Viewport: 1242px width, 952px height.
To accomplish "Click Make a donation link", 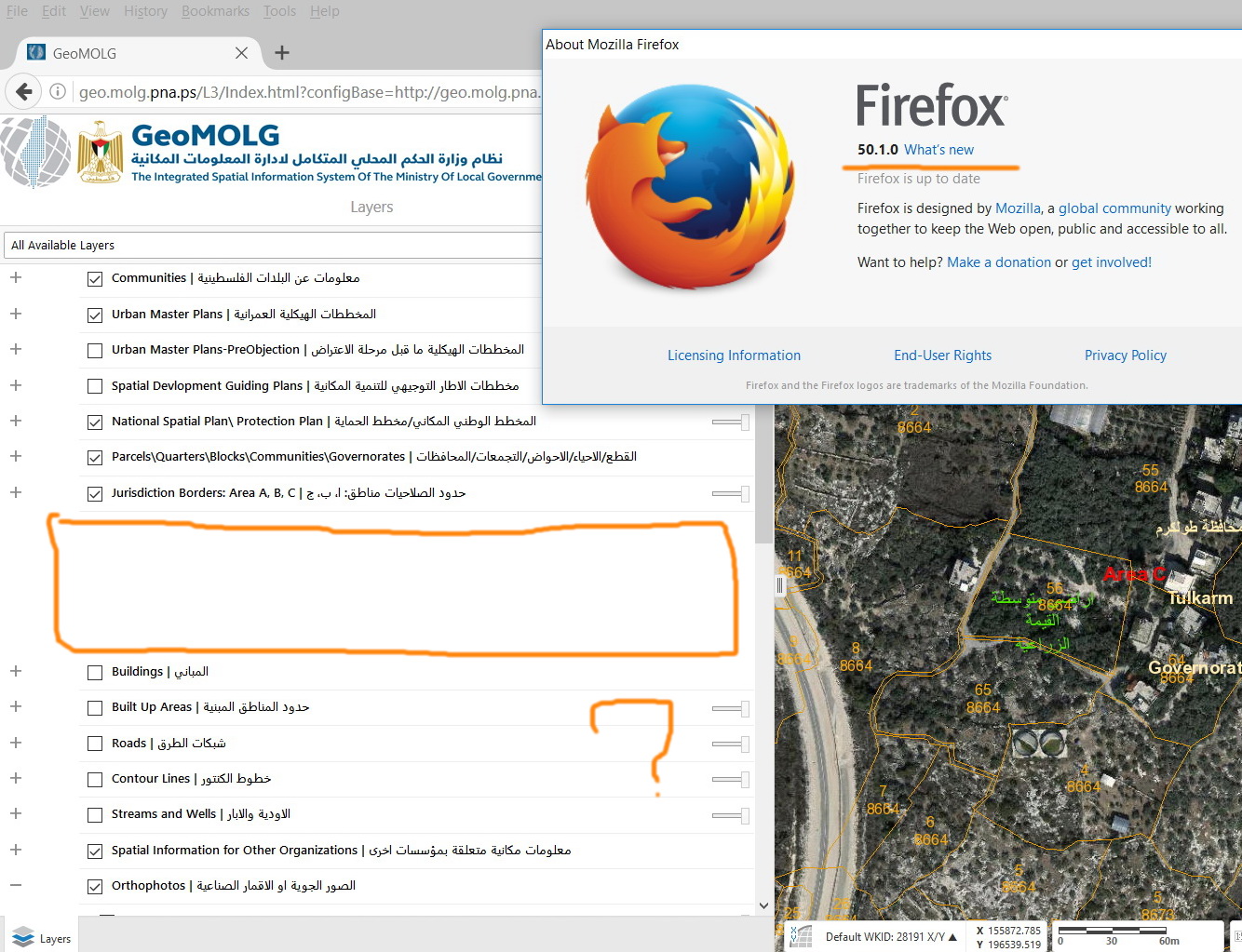I will tap(999, 262).
